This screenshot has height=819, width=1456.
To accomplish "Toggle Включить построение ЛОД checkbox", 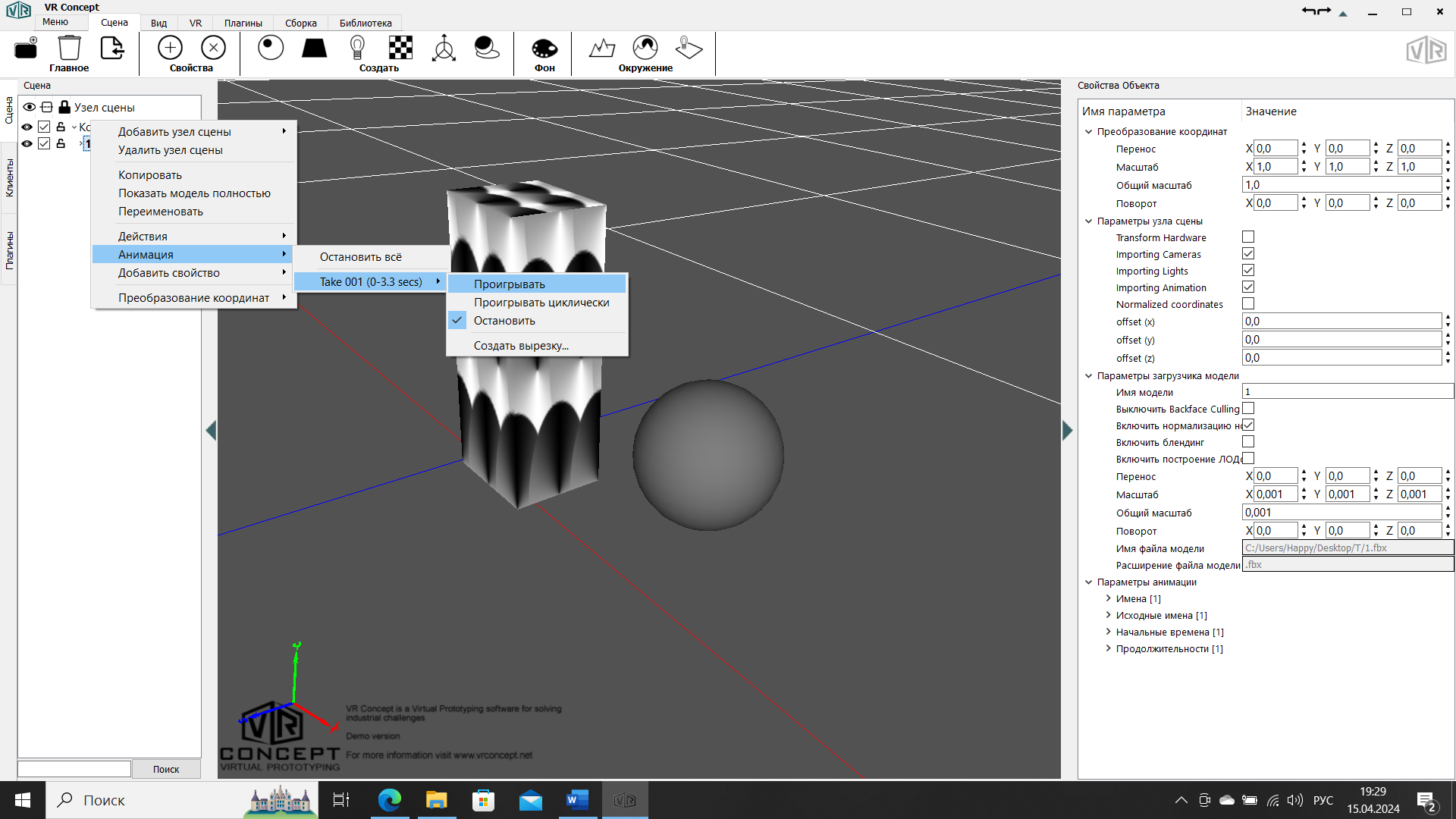I will click(x=1248, y=459).
